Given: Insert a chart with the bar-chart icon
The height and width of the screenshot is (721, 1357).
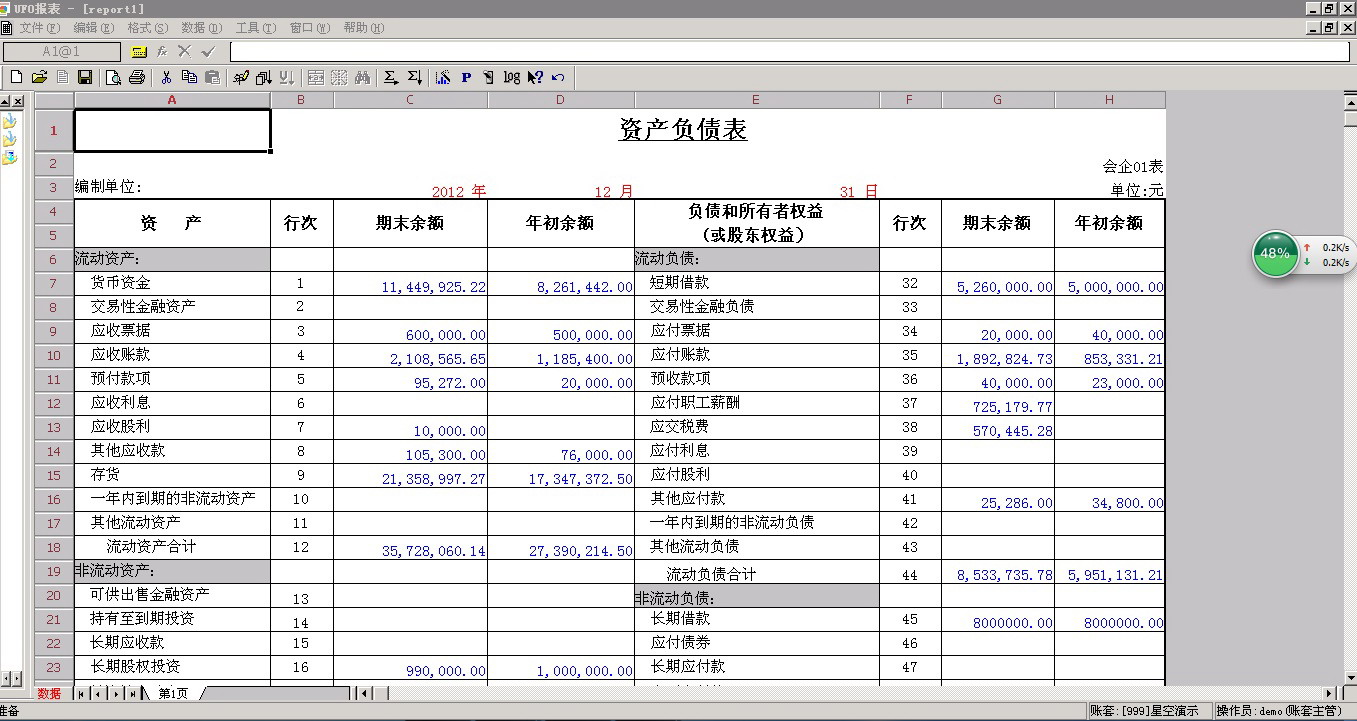Looking at the screenshot, I should click(x=443, y=77).
